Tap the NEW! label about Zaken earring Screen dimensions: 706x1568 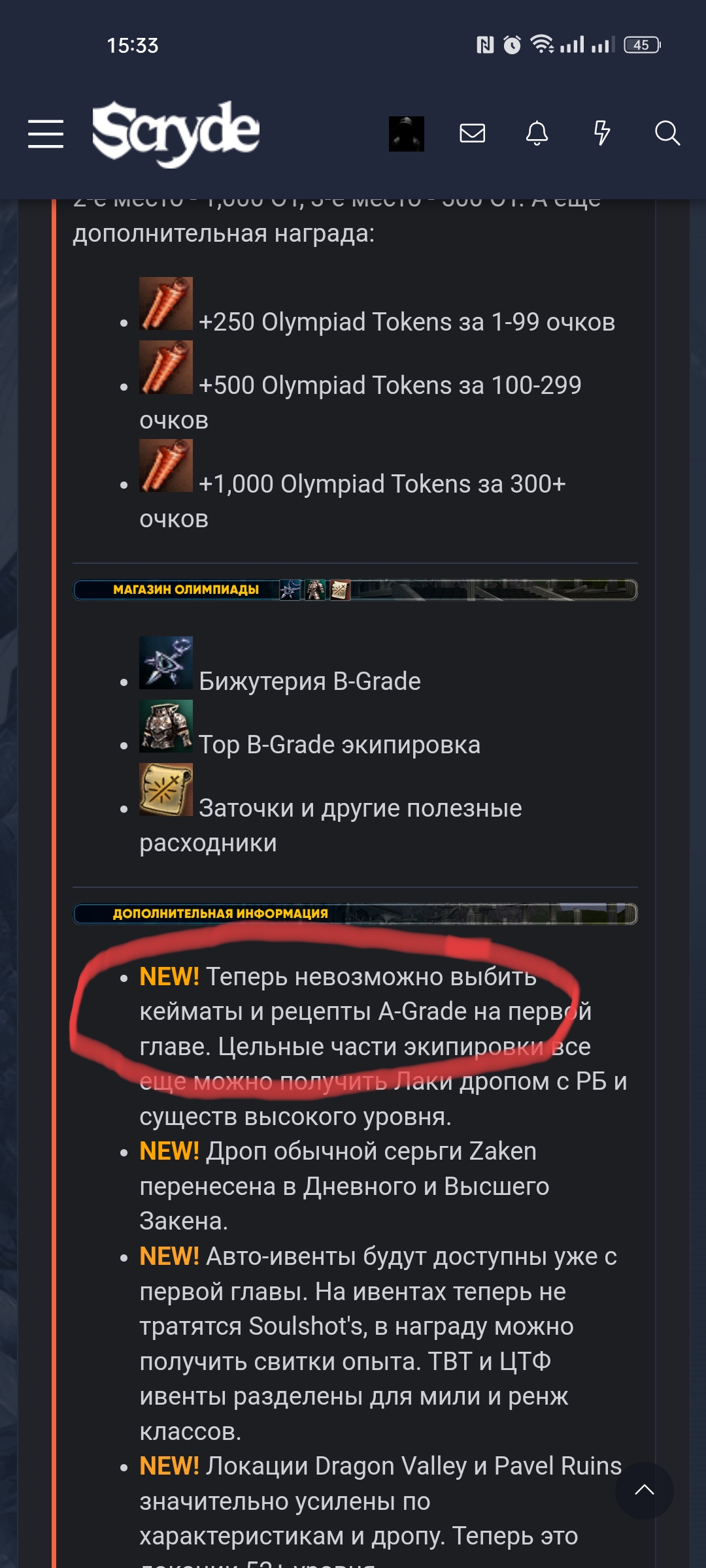pos(169,1151)
